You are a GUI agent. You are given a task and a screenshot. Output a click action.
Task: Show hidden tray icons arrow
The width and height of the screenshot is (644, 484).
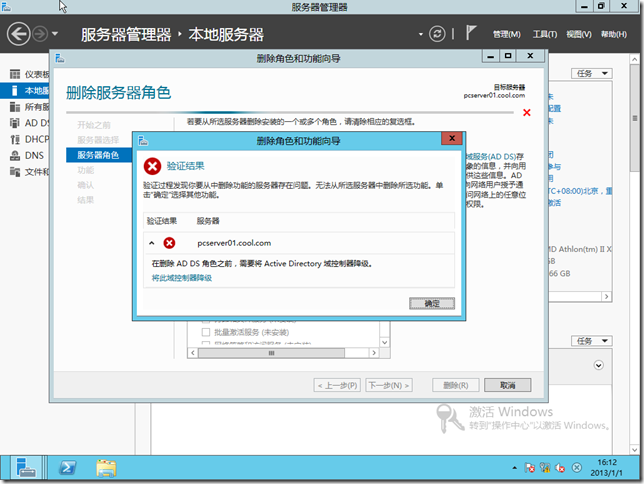point(514,468)
